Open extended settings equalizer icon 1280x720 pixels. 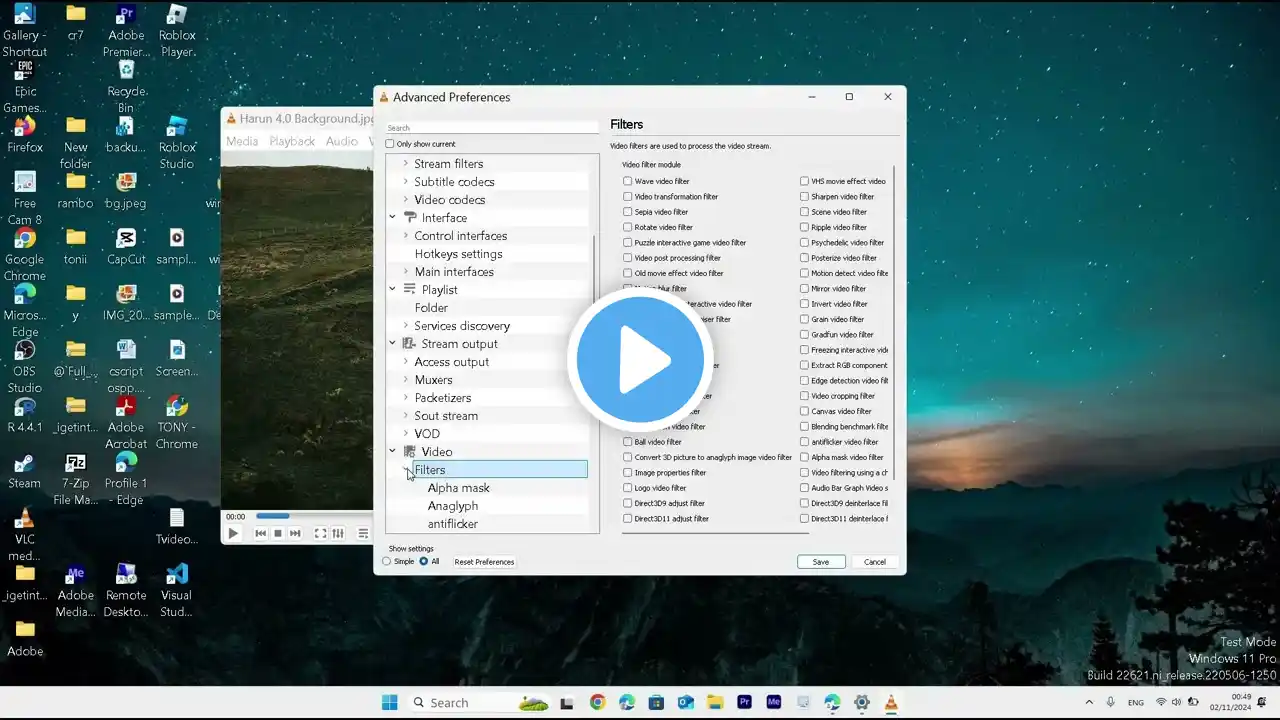338,534
